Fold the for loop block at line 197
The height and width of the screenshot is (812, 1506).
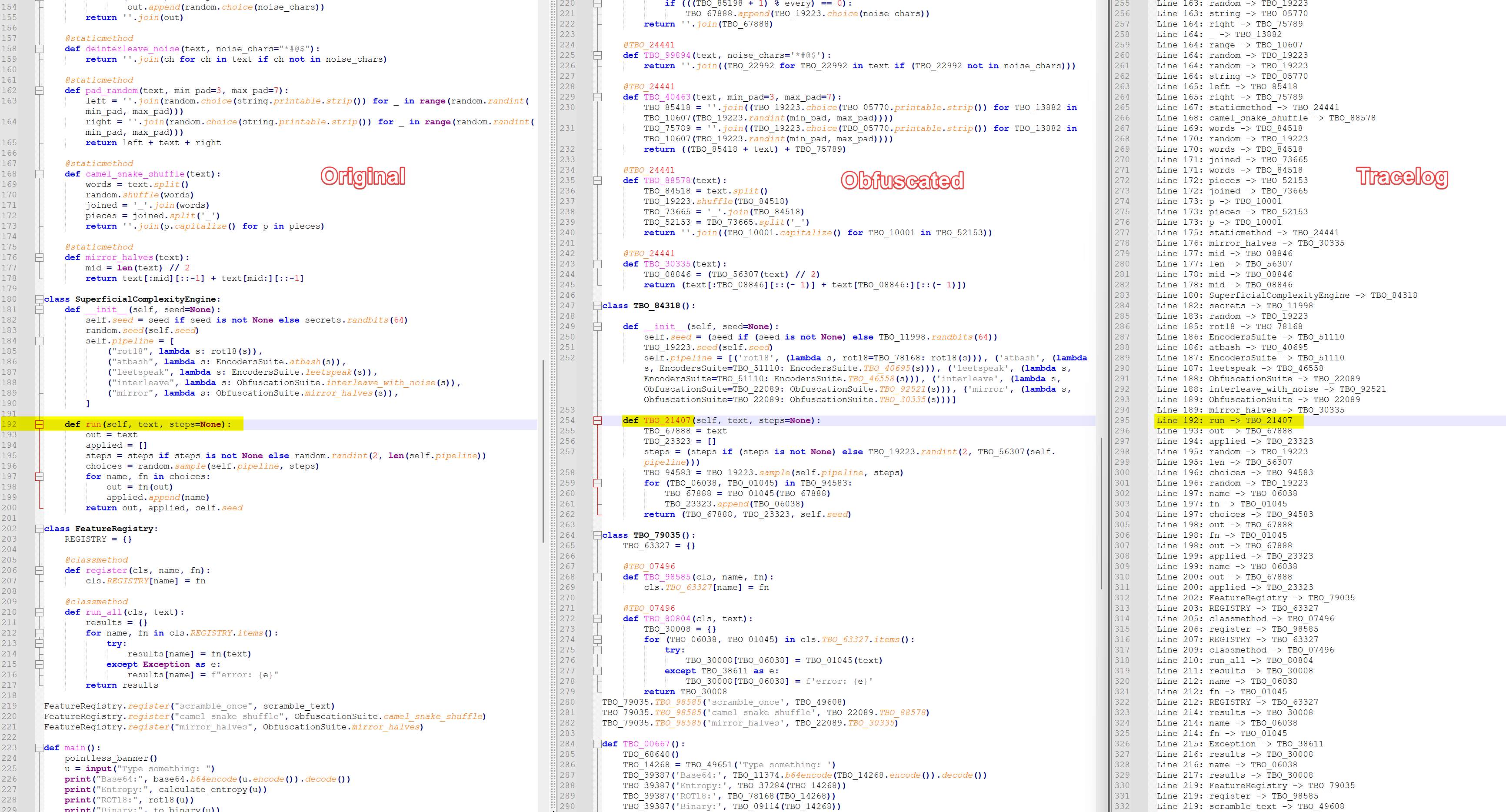pos(39,476)
